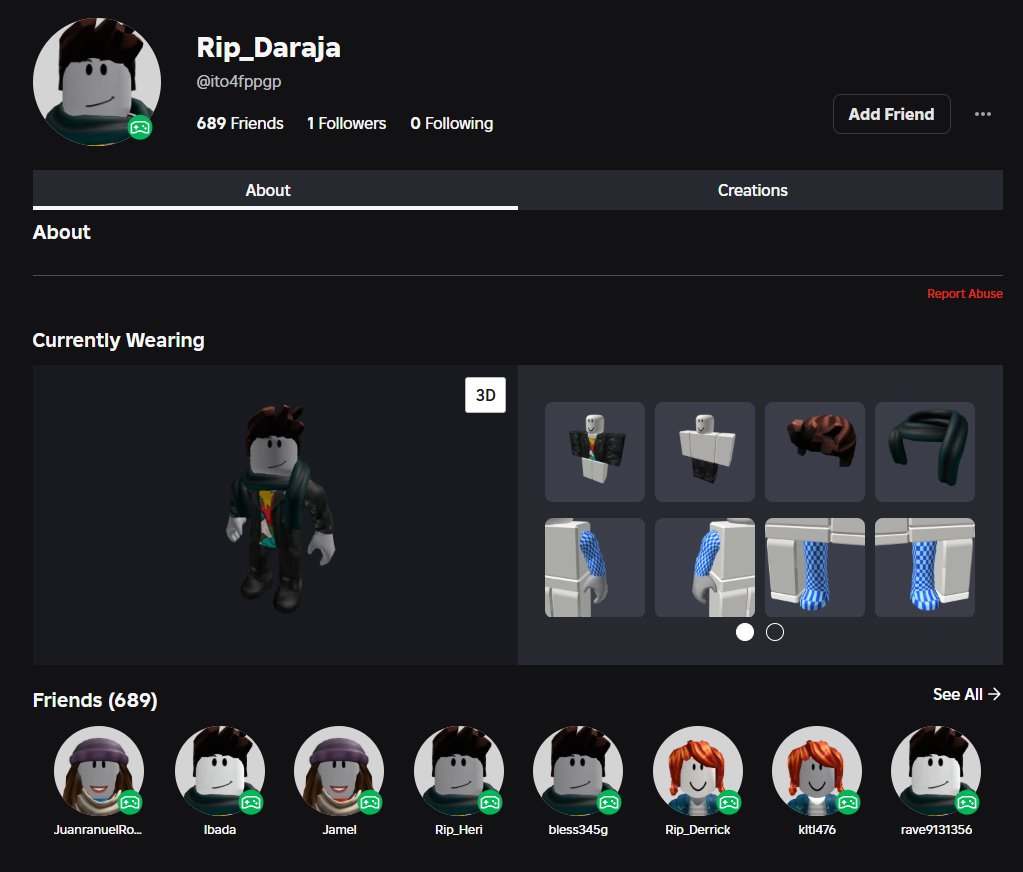
Task: Open See All friends link
Action: pyautogui.click(x=966, y=694)
